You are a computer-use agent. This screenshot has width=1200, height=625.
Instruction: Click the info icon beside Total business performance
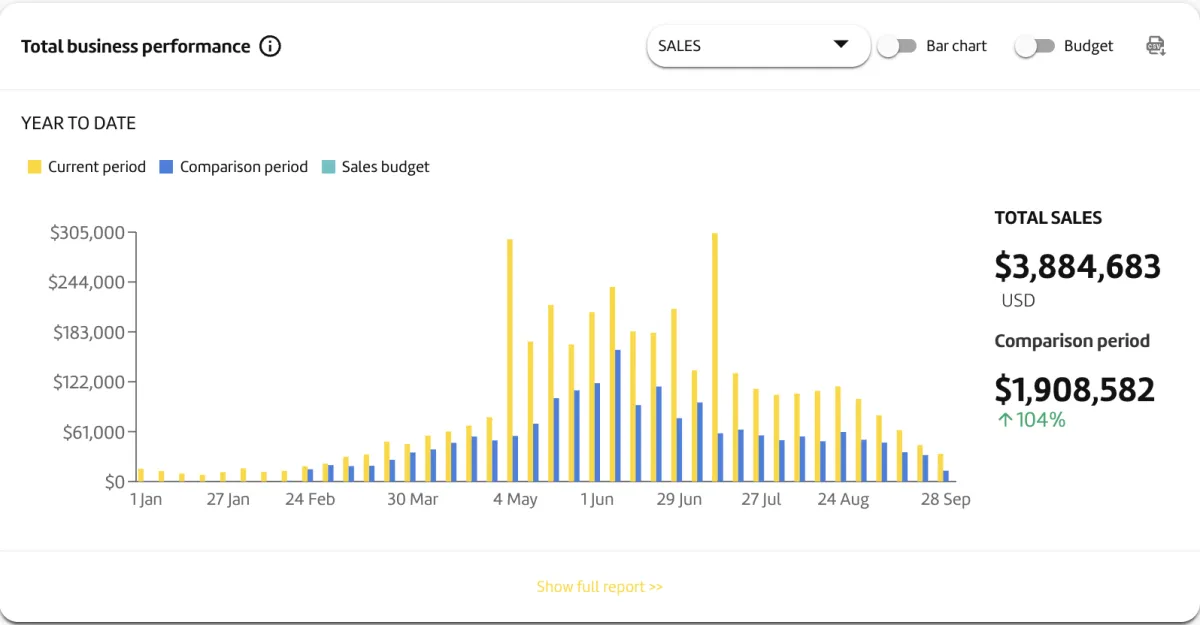pos(270,46)
